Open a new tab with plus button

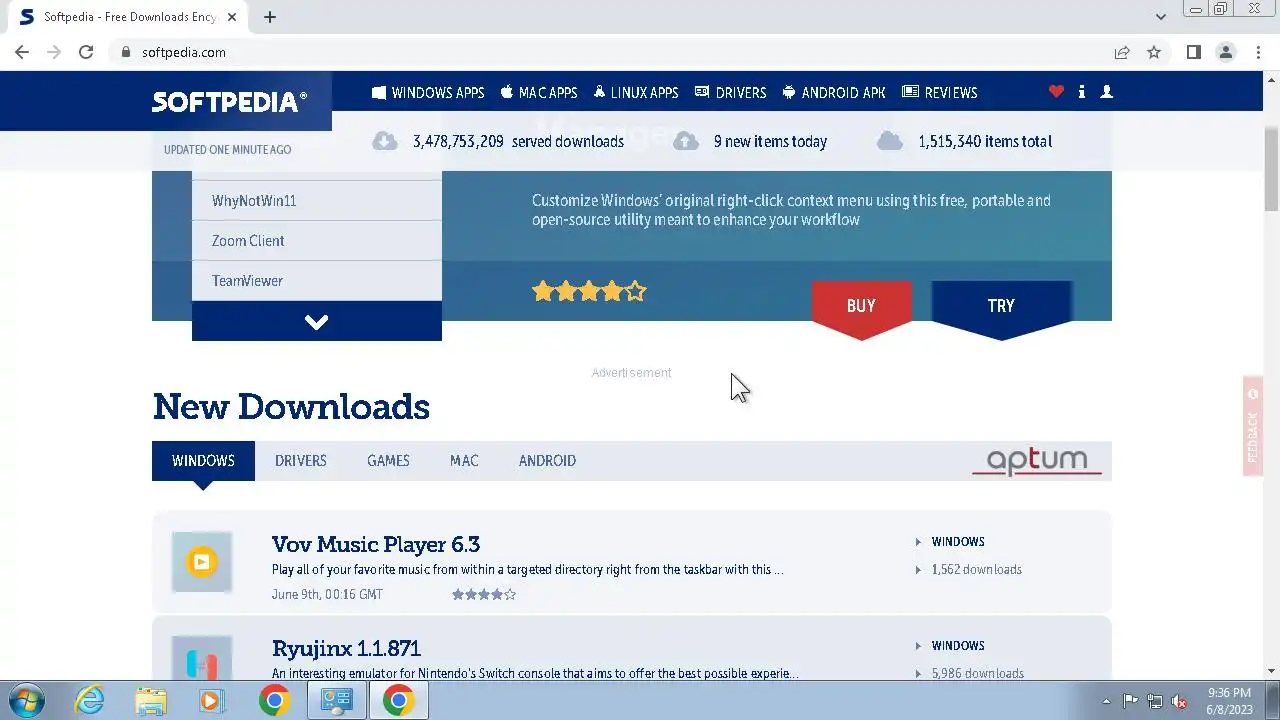pyautogui.click(x=270, y=17)
